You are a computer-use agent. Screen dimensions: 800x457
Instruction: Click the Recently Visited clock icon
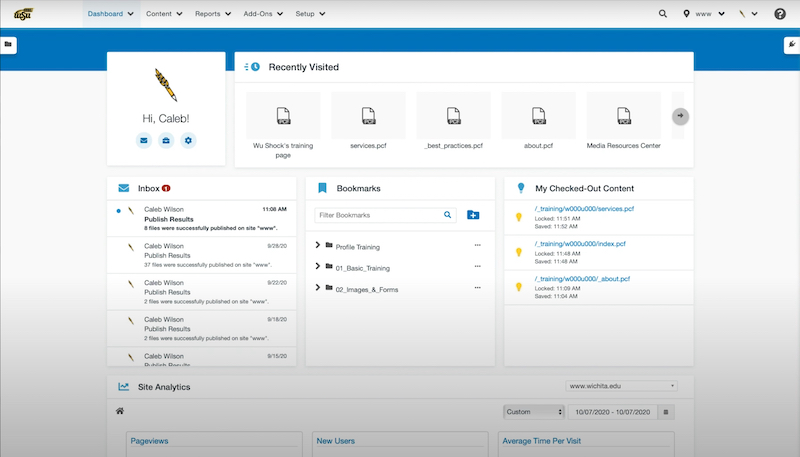(x=252, y=67)
